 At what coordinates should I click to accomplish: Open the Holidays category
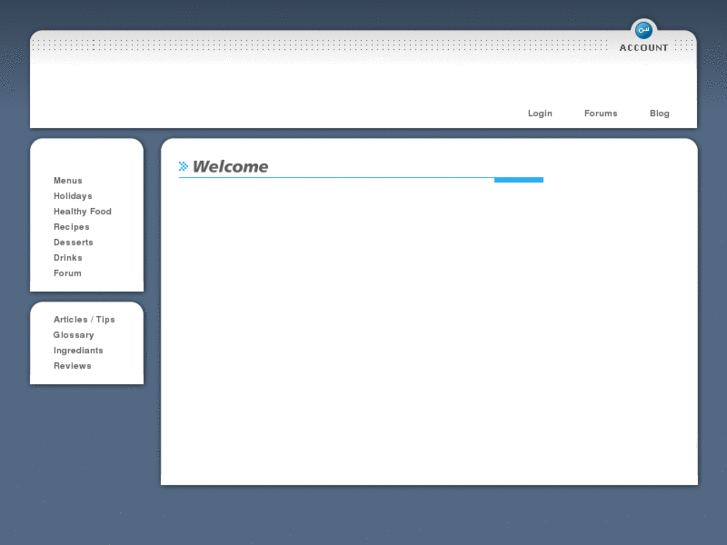pos(73,196)
